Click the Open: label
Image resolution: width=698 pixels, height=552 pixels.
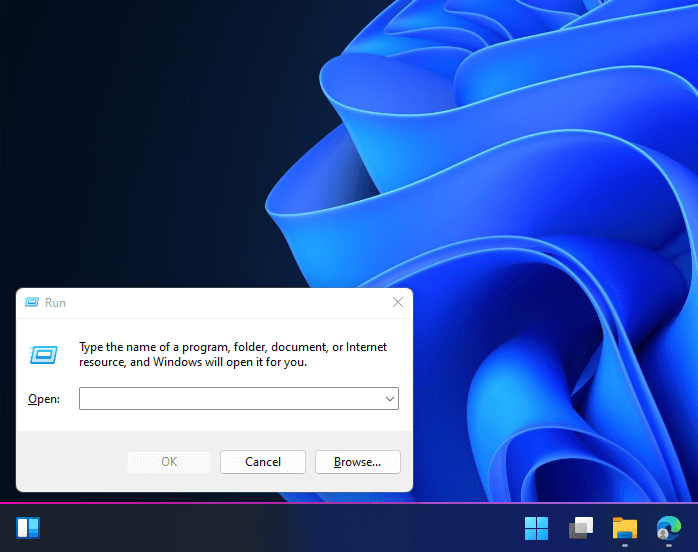click(44, 399)
